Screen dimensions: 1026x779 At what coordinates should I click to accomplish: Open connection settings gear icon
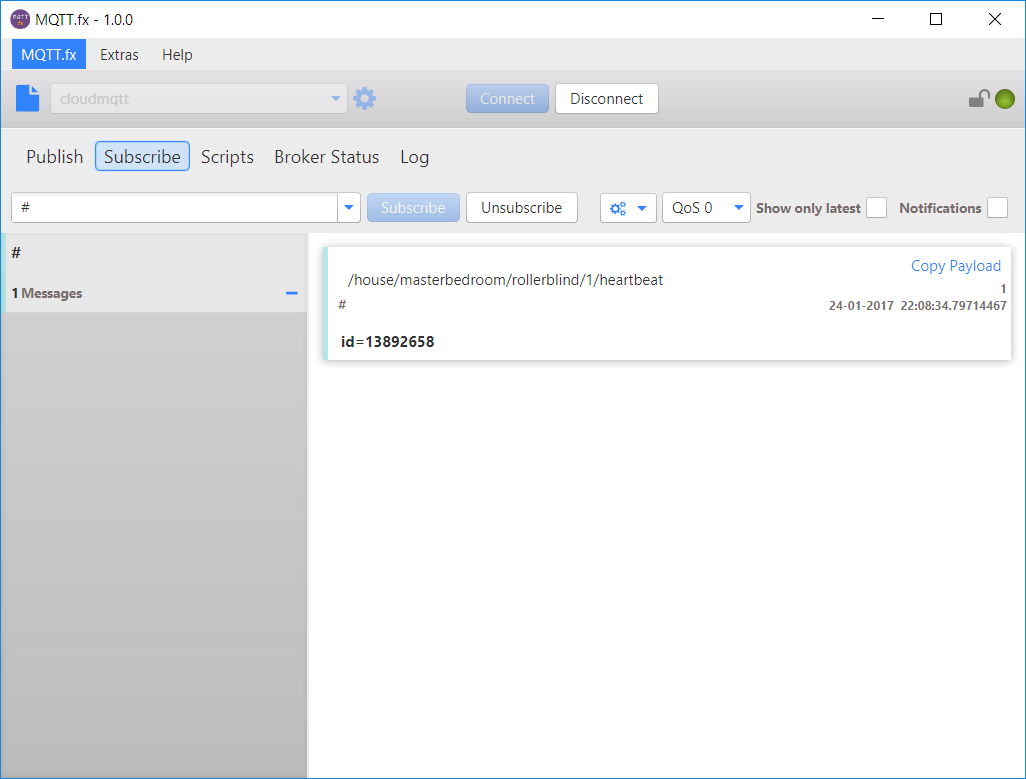[x=364, y=99]
